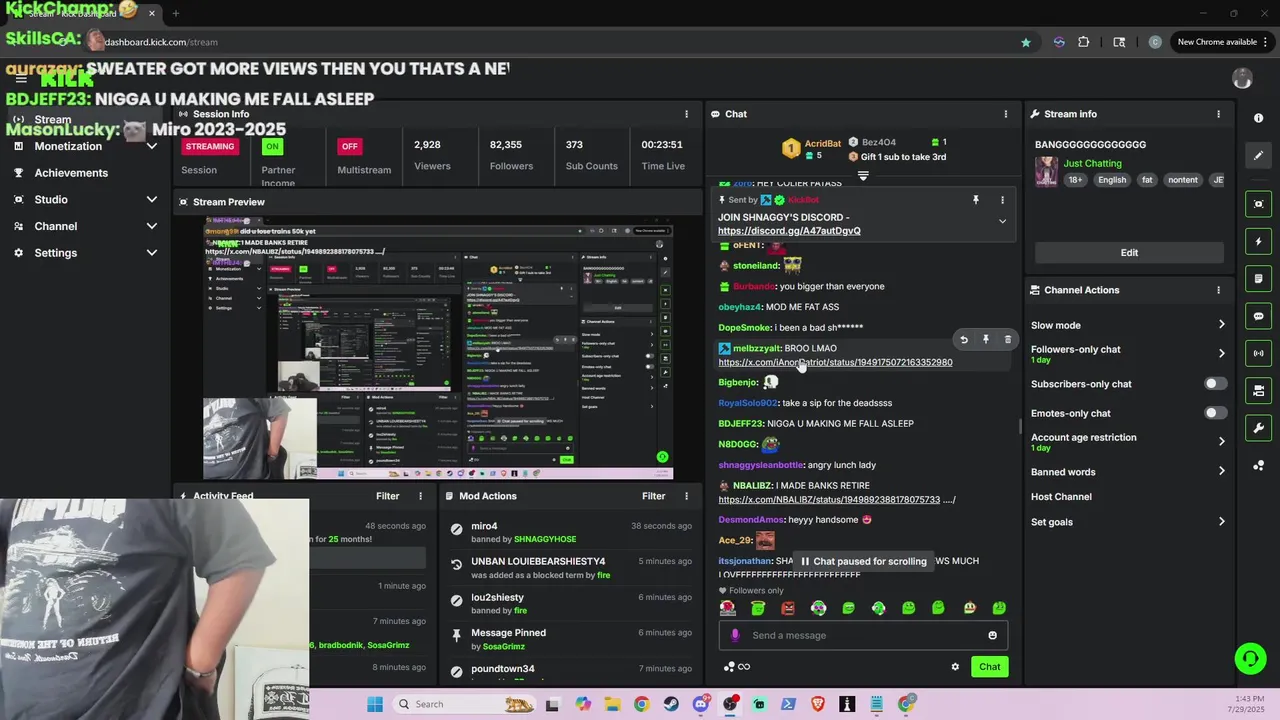
Task: Click the info icon in right sidebar
Action: click(1258, 118)
